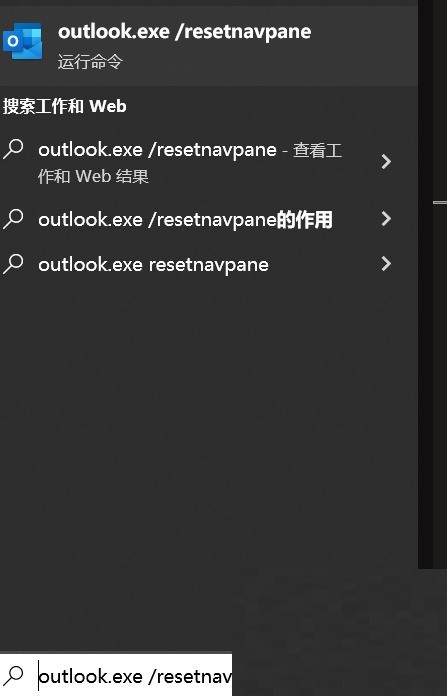Click the search magnifier icon in the taskbar box

coord(13,675)
